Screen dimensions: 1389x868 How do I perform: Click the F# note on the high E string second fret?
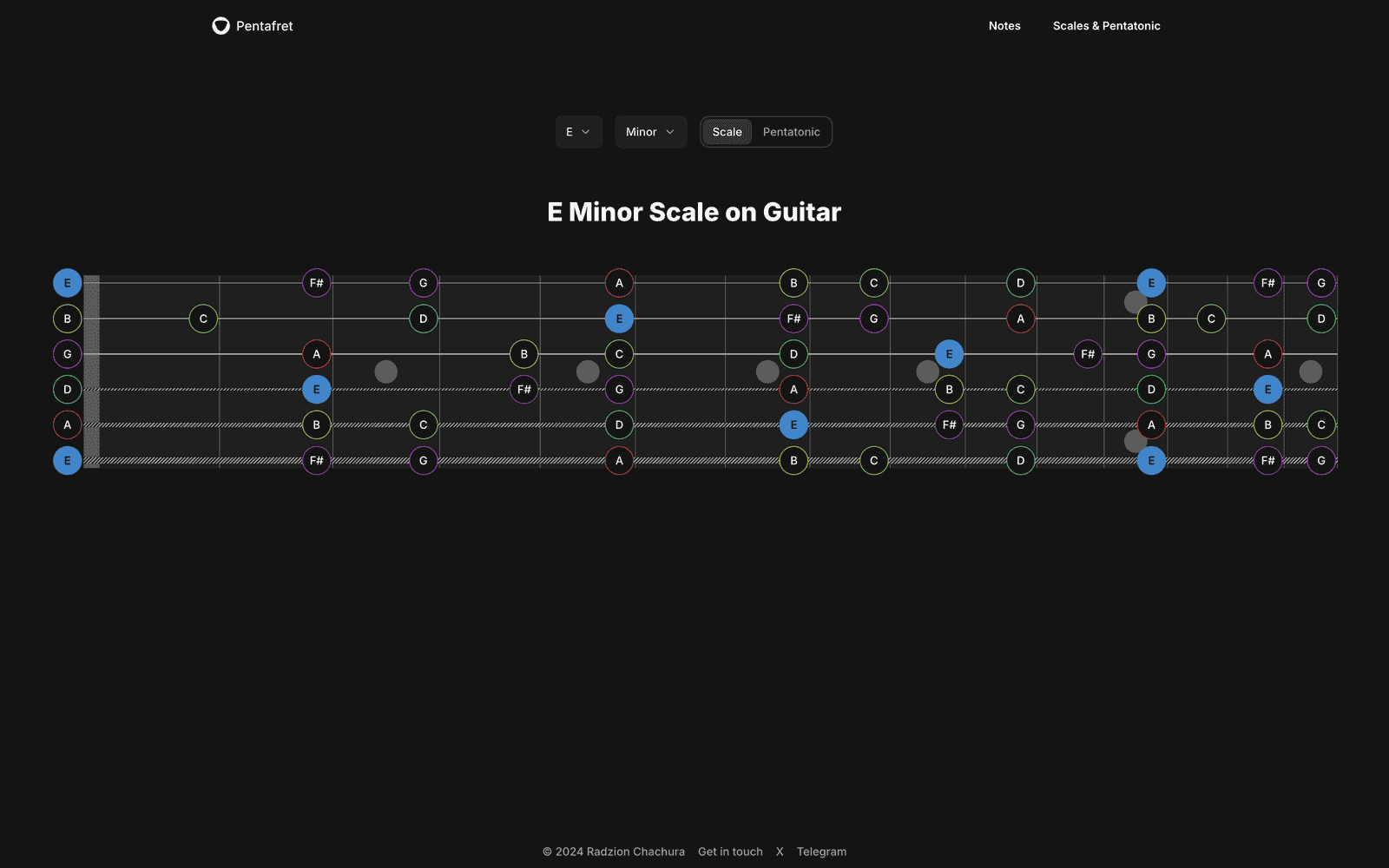click(316, 282)
